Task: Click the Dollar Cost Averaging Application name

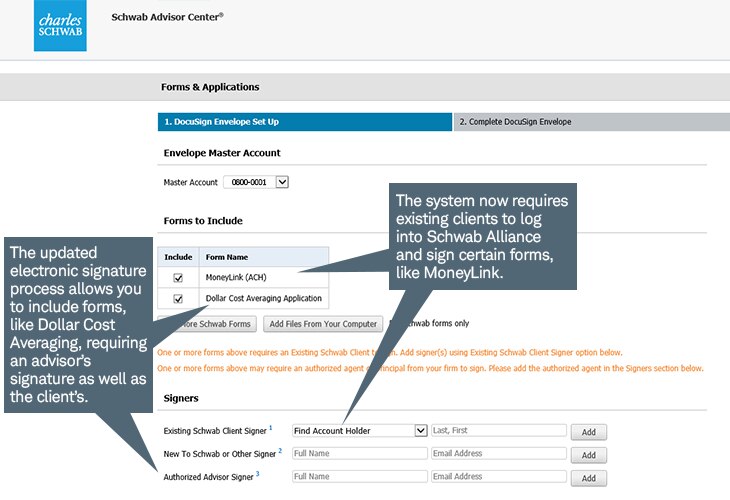Action: pyautogui.click(x=264, y=298)
